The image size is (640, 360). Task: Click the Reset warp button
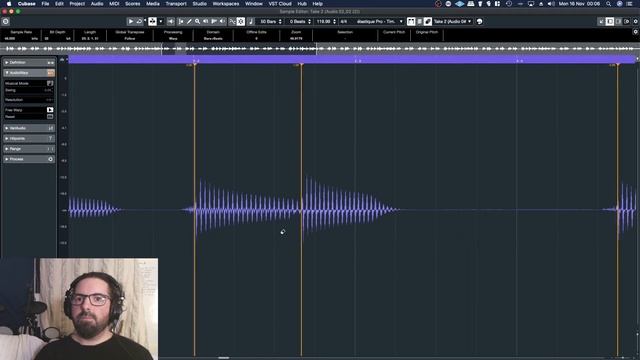coord(50,117)
